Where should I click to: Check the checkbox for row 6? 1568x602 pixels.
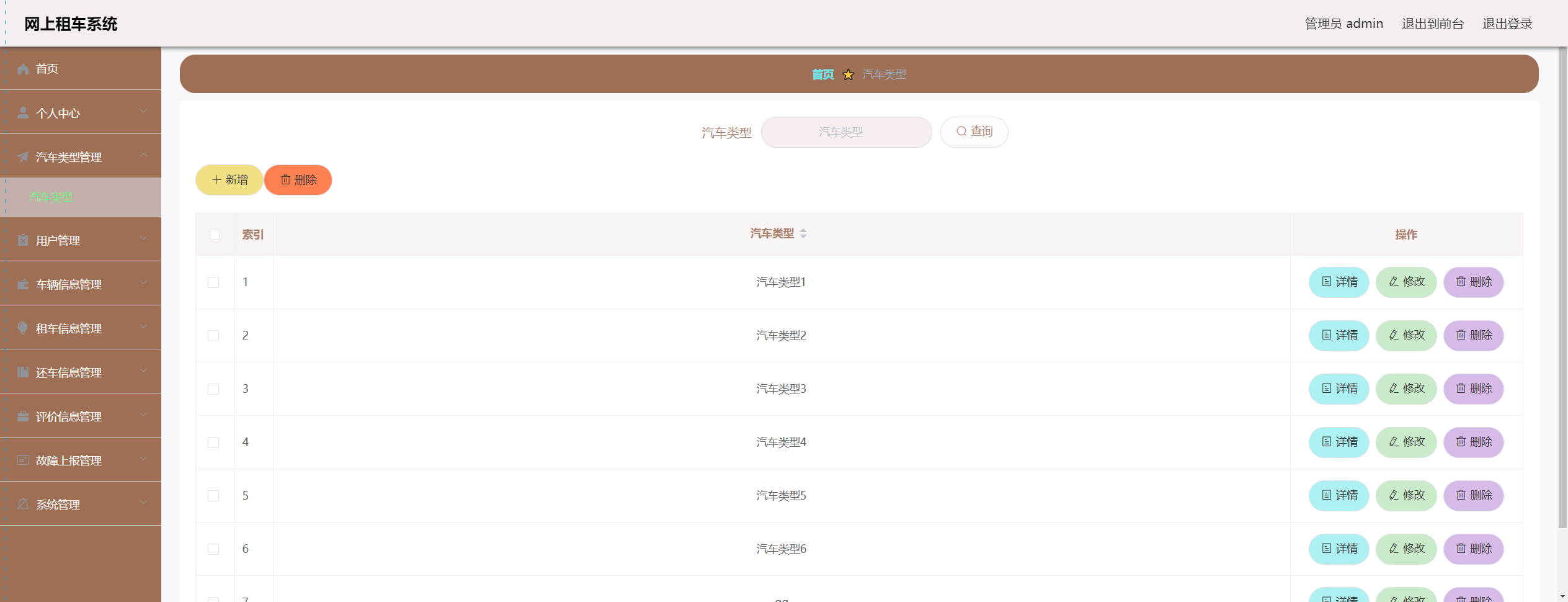pyautogui.click(x=213, y=549)
